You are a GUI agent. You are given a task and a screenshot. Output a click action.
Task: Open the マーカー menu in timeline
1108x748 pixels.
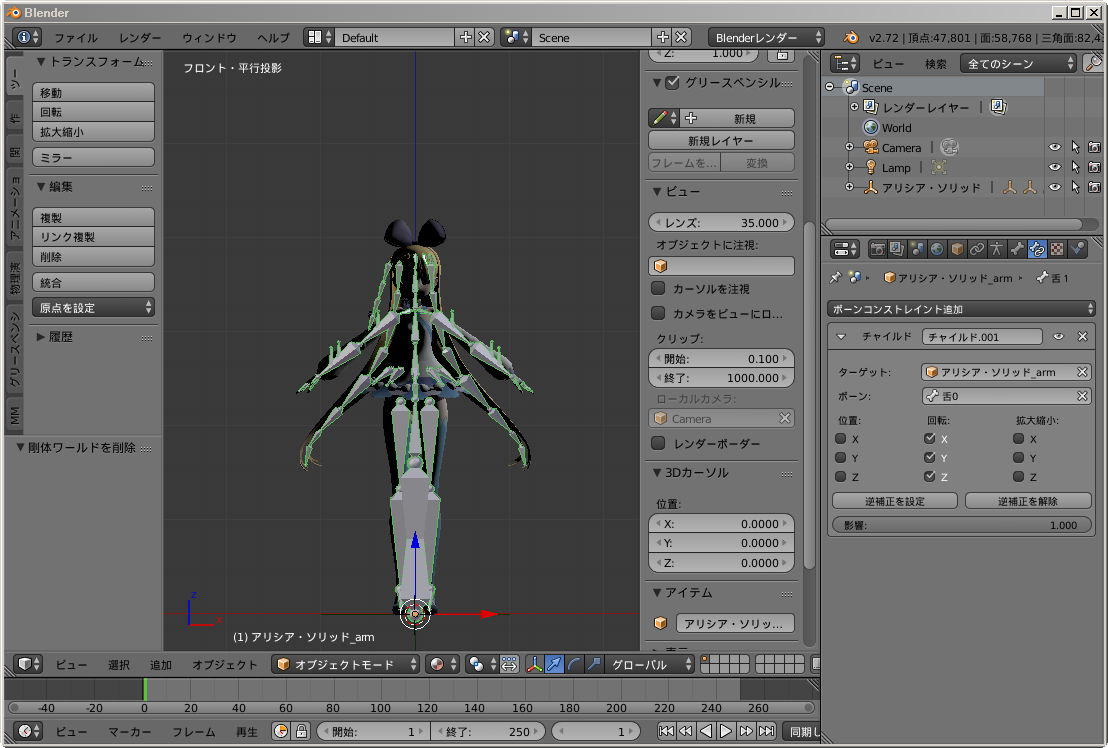pyautogui.click(x=129, y=732)
